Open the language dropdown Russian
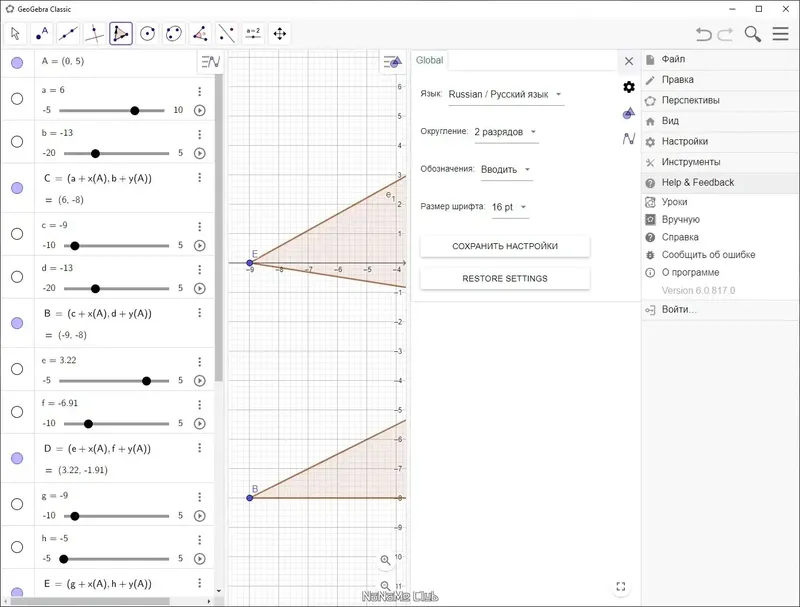The height and width of the screenshot is (607, 800). 506,94
